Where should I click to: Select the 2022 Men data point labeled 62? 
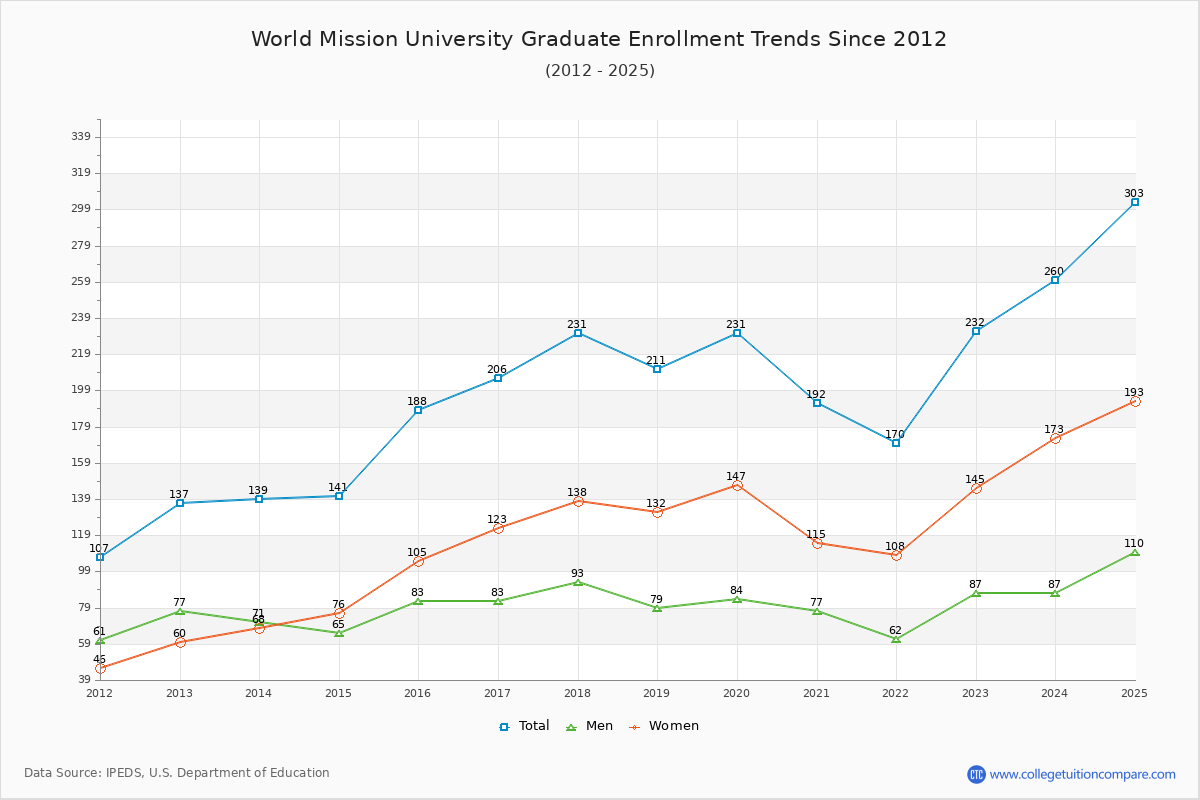[896, 638]
